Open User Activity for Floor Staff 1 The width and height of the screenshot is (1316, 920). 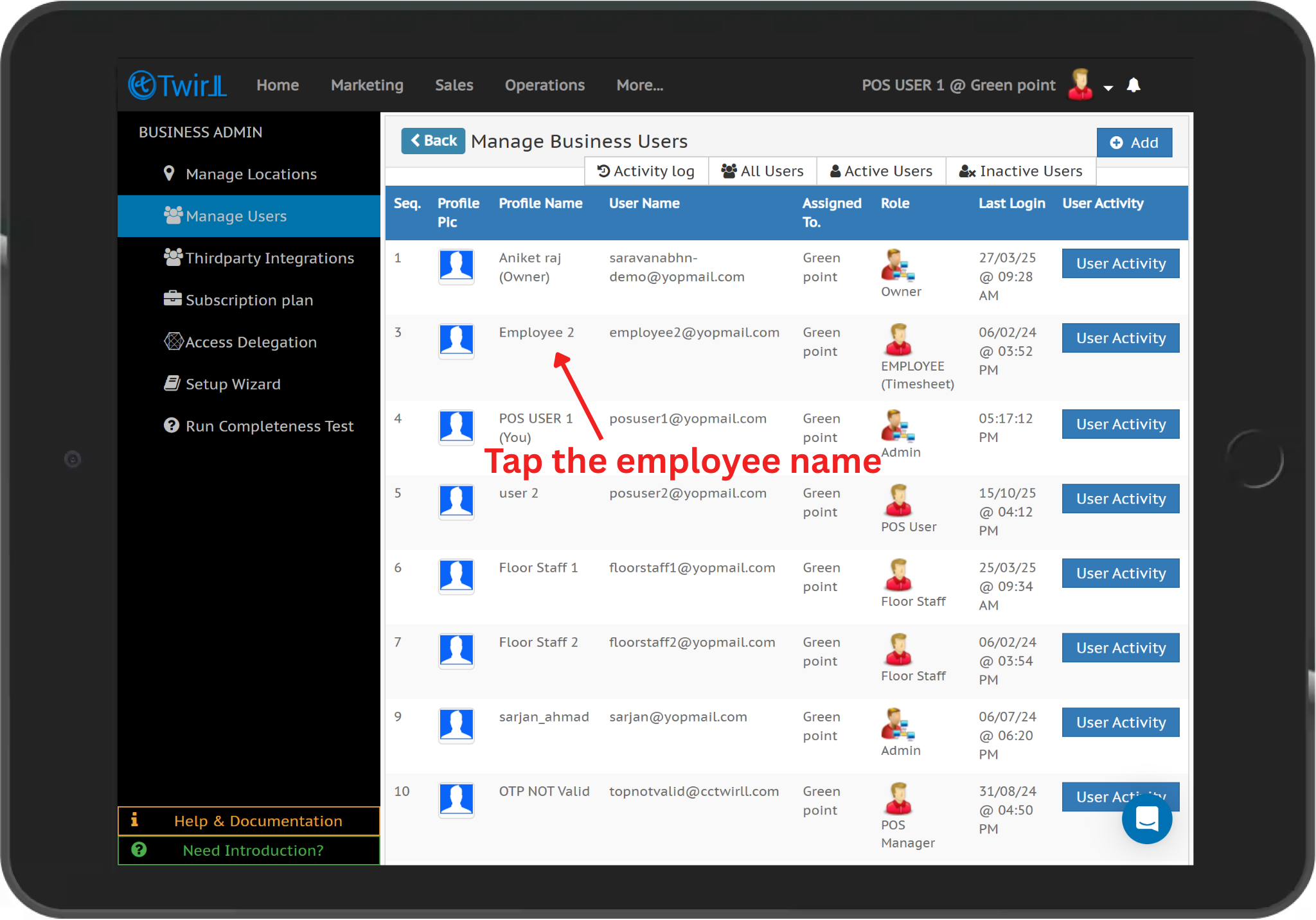(1120, 573)
